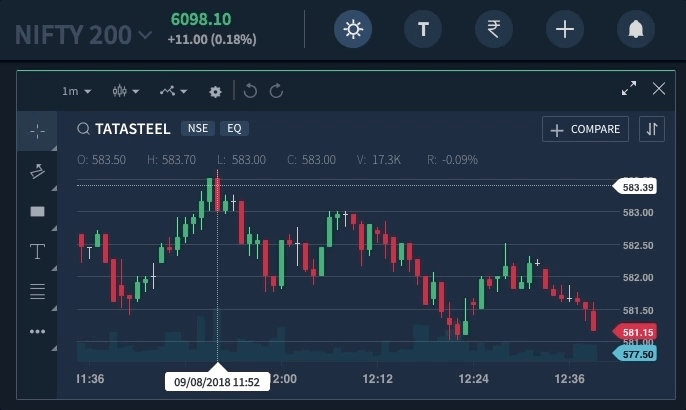Toggle the up/down arrows sort button
The width and height of the screenshot is (686, 410).
(651, 129)
